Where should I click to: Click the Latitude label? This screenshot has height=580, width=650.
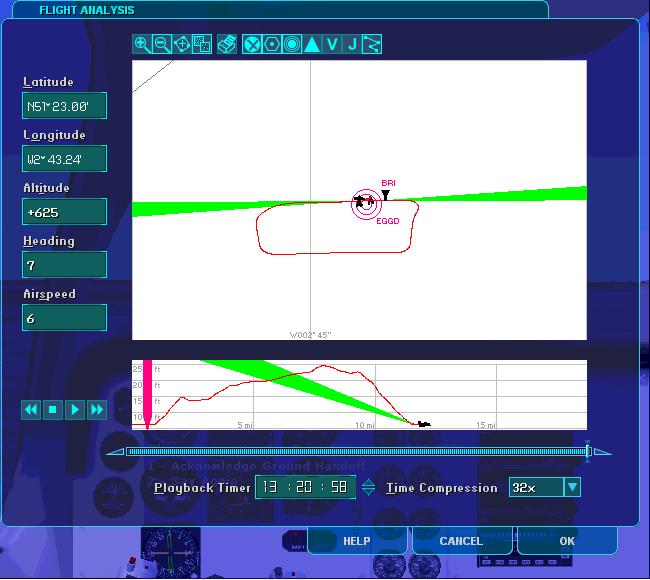point(49,82)
